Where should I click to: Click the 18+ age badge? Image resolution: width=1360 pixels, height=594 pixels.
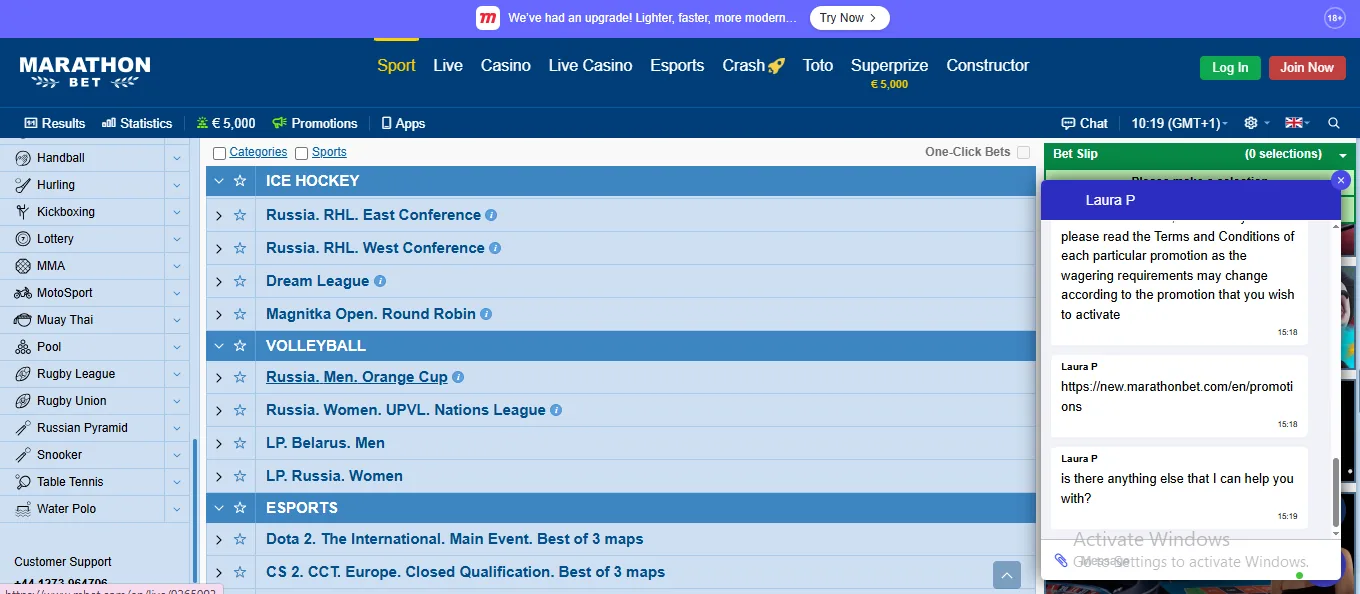(1335, 18)
